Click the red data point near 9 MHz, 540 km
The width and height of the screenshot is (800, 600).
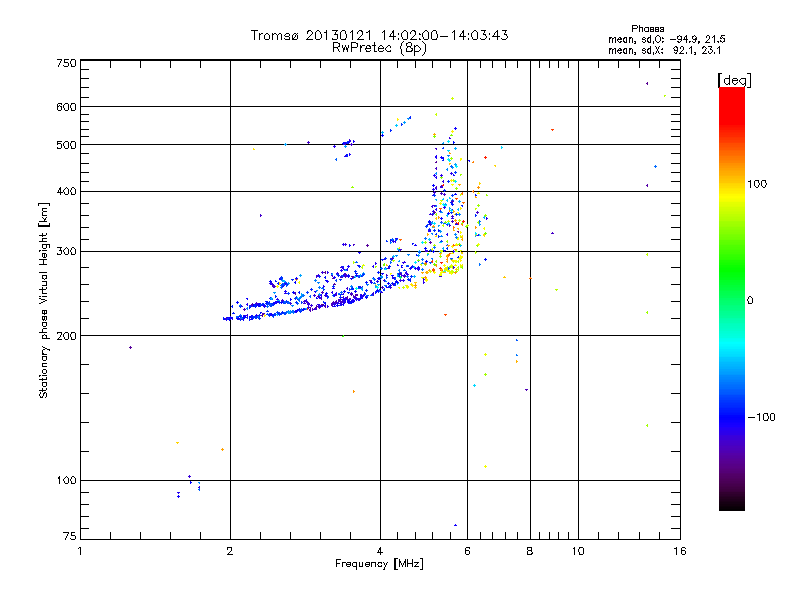tap(553, 130)
